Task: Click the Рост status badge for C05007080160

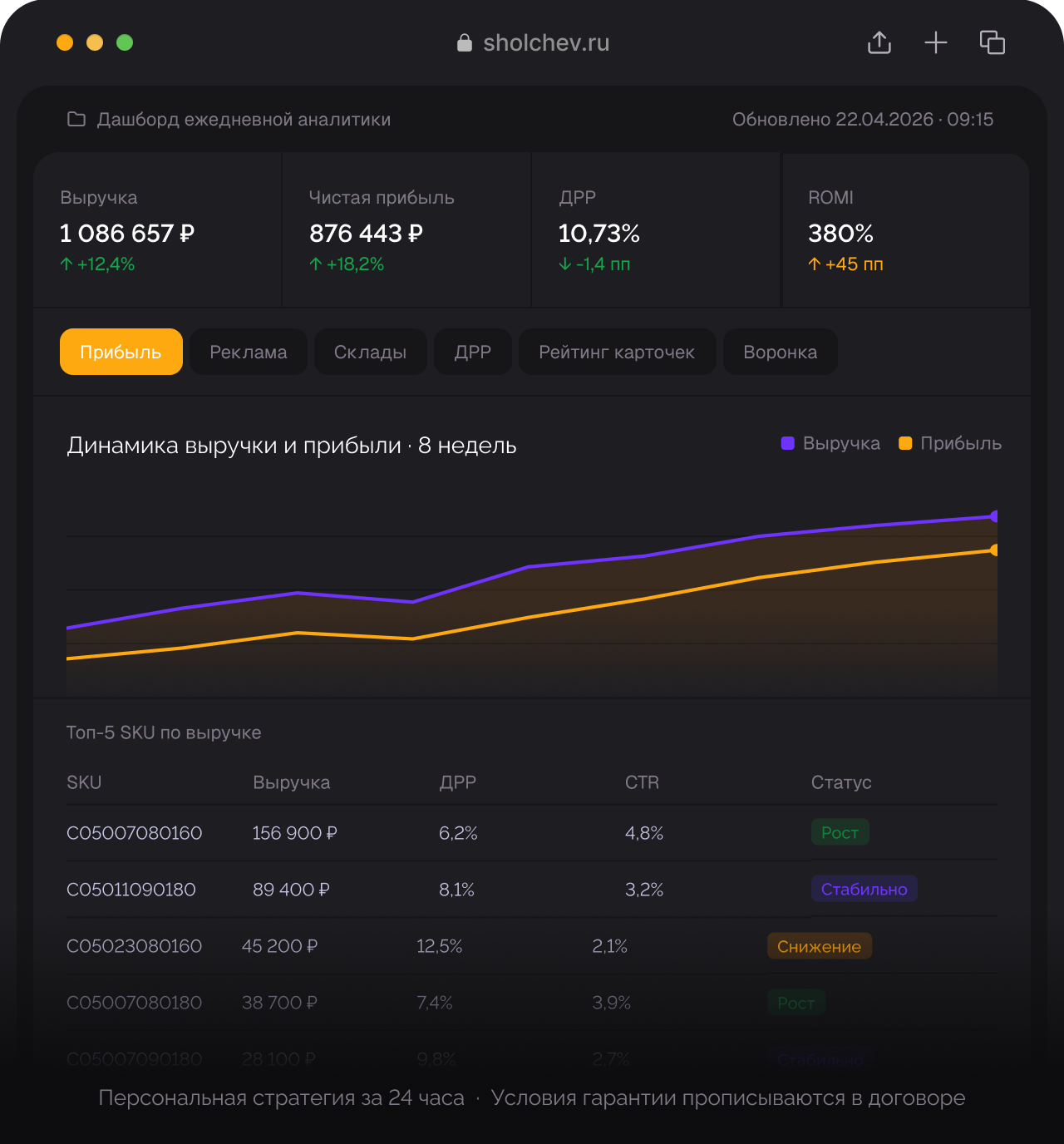Action: [840, 832]
